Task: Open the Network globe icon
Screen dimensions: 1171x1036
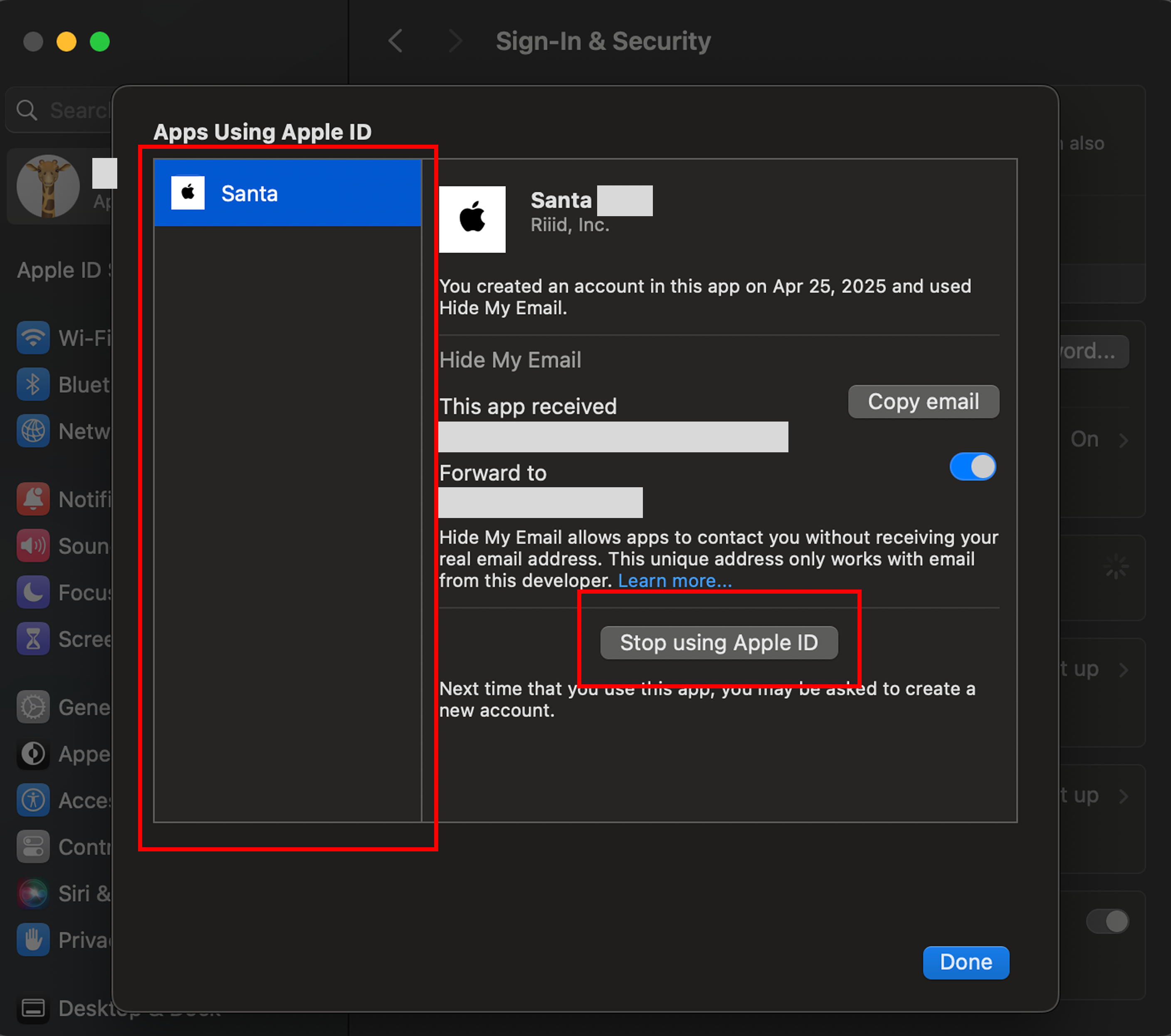Action: coord(33,431)
